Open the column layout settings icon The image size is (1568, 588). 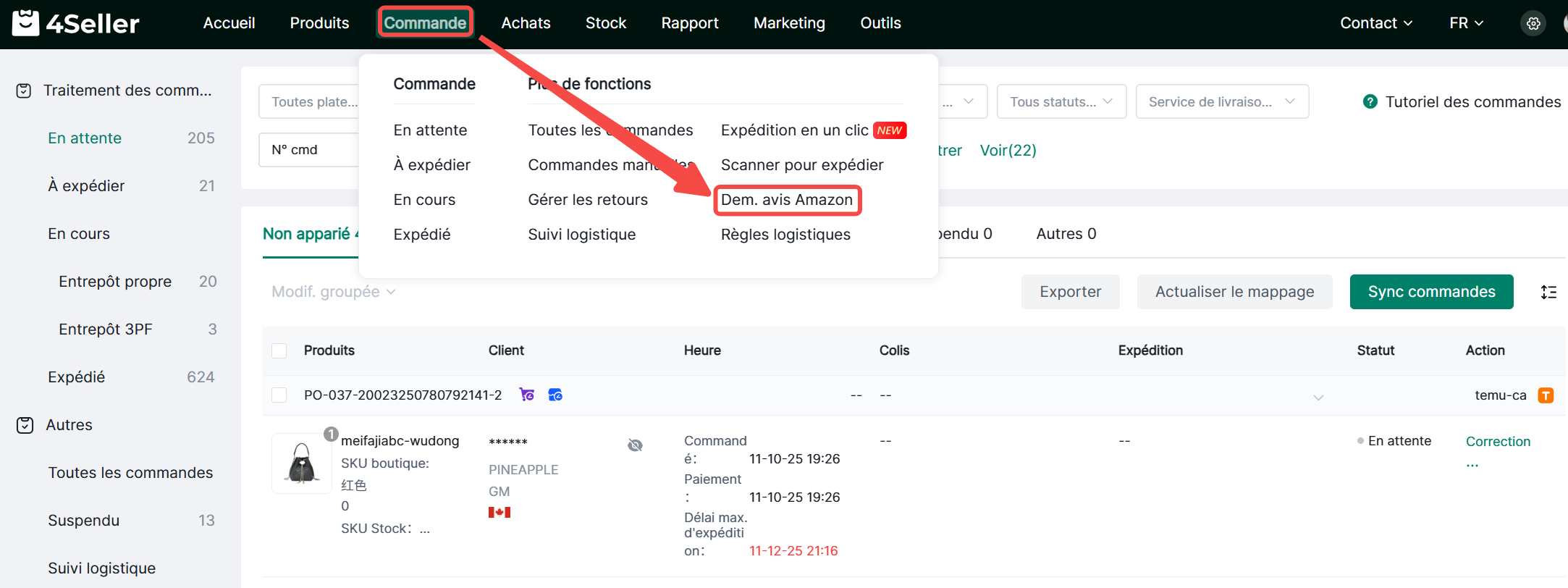1548,292
